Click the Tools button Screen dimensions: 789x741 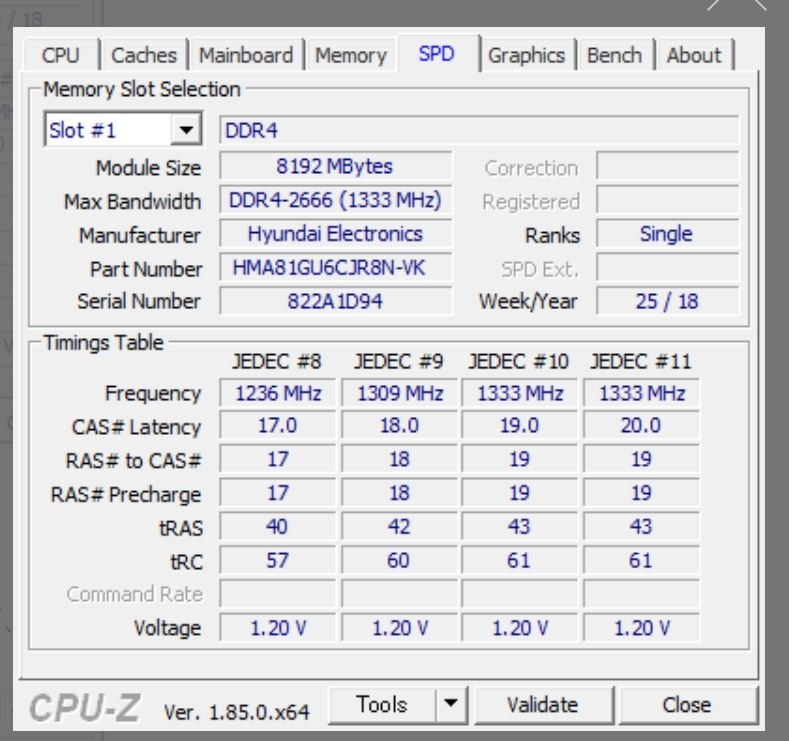(x=382, y=704)
